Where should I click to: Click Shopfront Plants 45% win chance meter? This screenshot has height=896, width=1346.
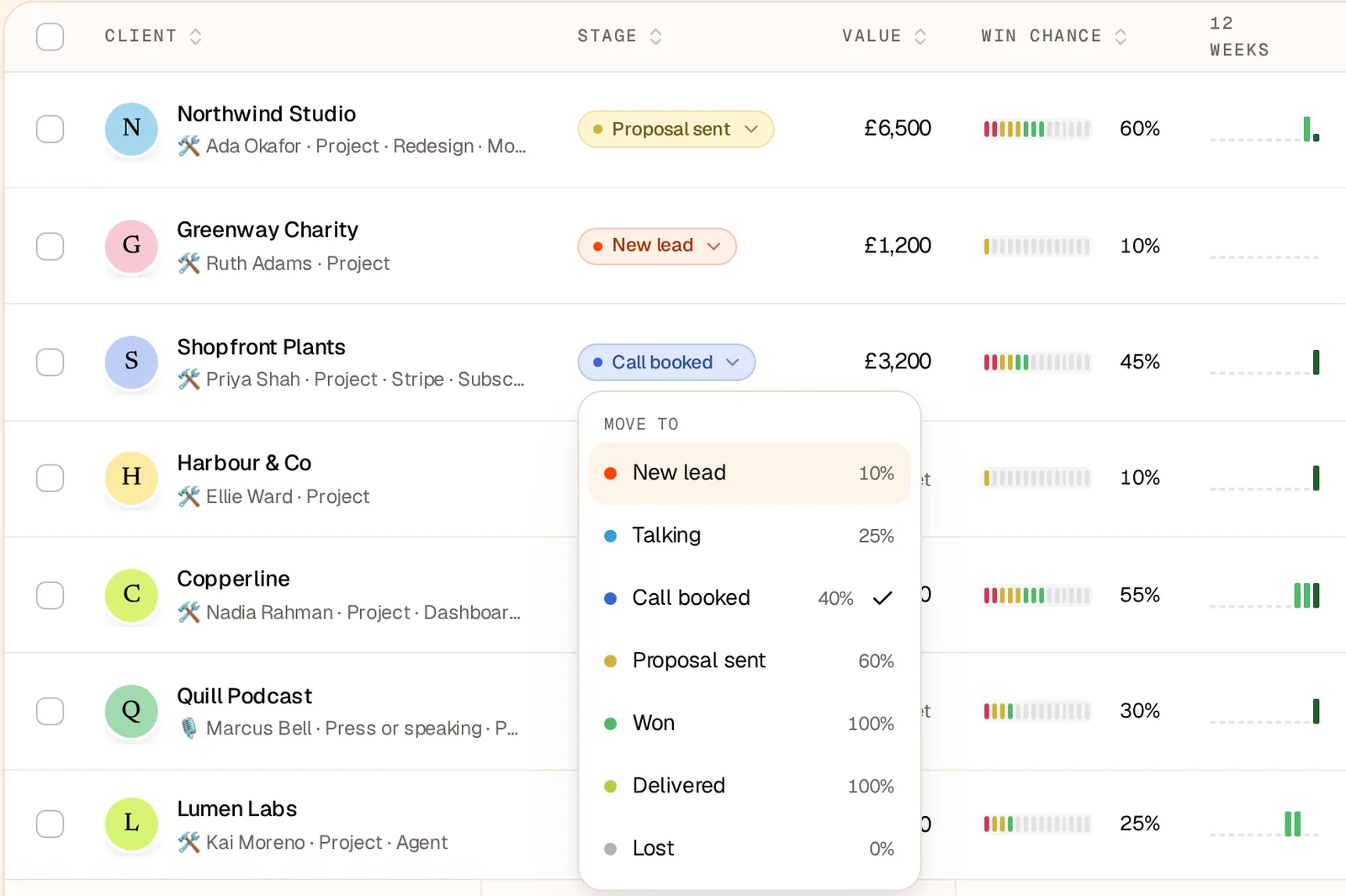tap(1037, 363)
